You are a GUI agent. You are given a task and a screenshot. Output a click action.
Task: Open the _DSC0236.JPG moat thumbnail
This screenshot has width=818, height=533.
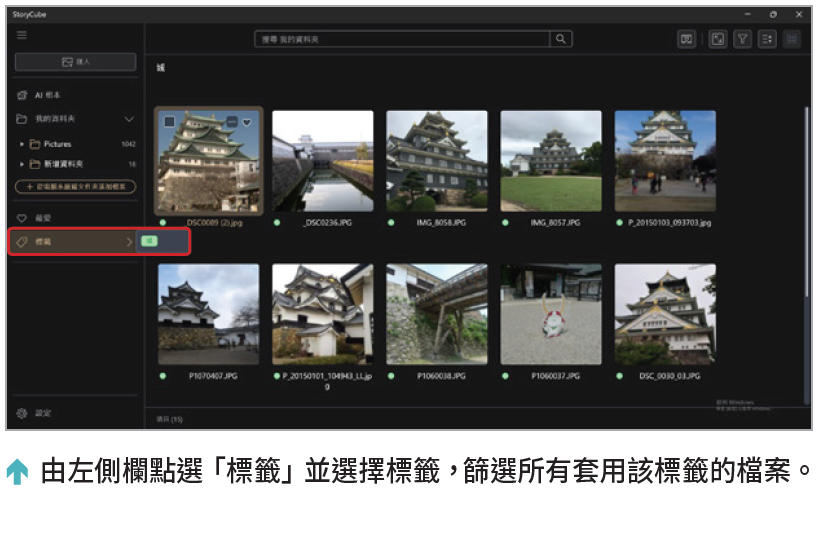[x=323, y=161]
